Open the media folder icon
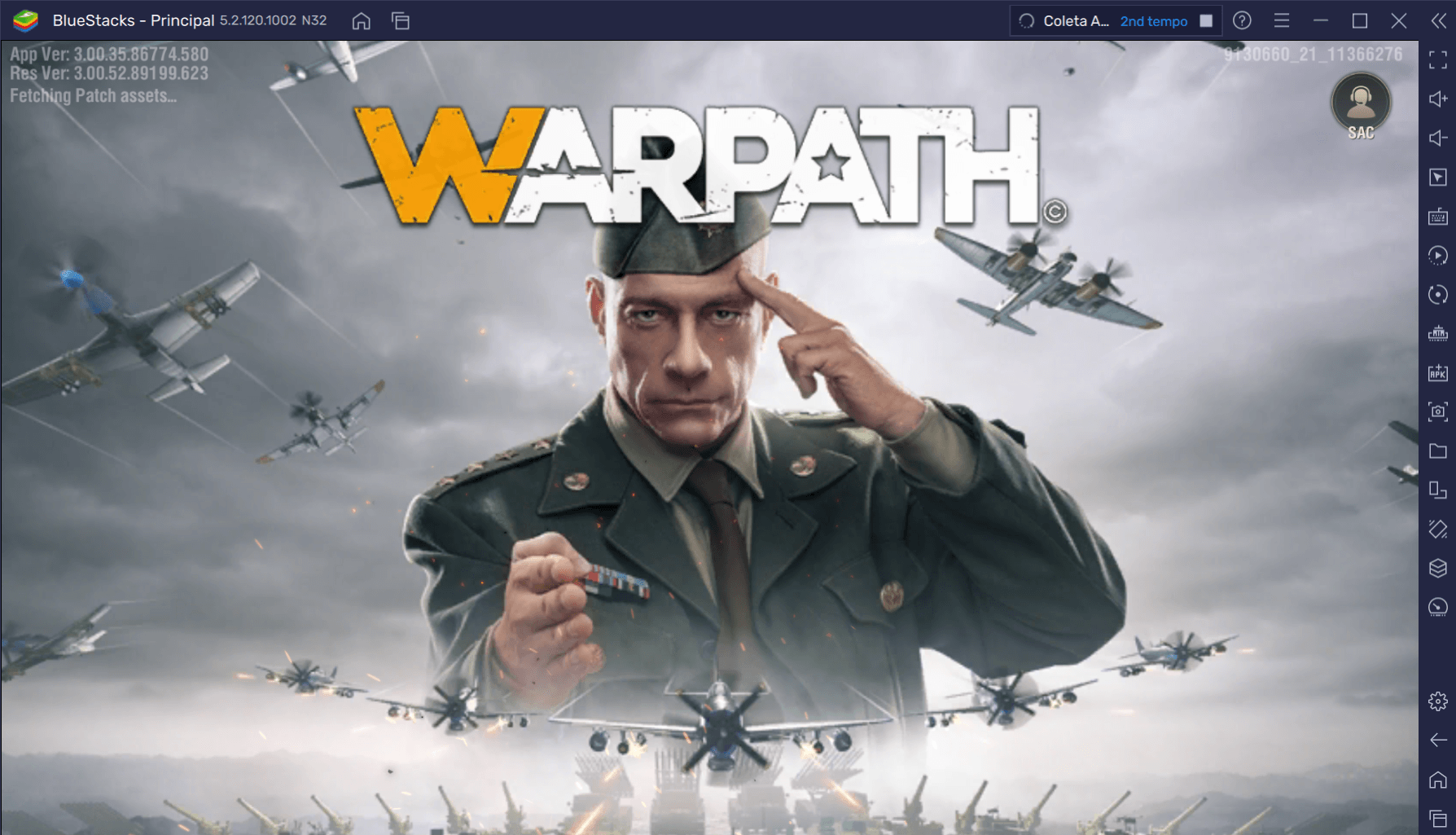 coord(1438,450)
